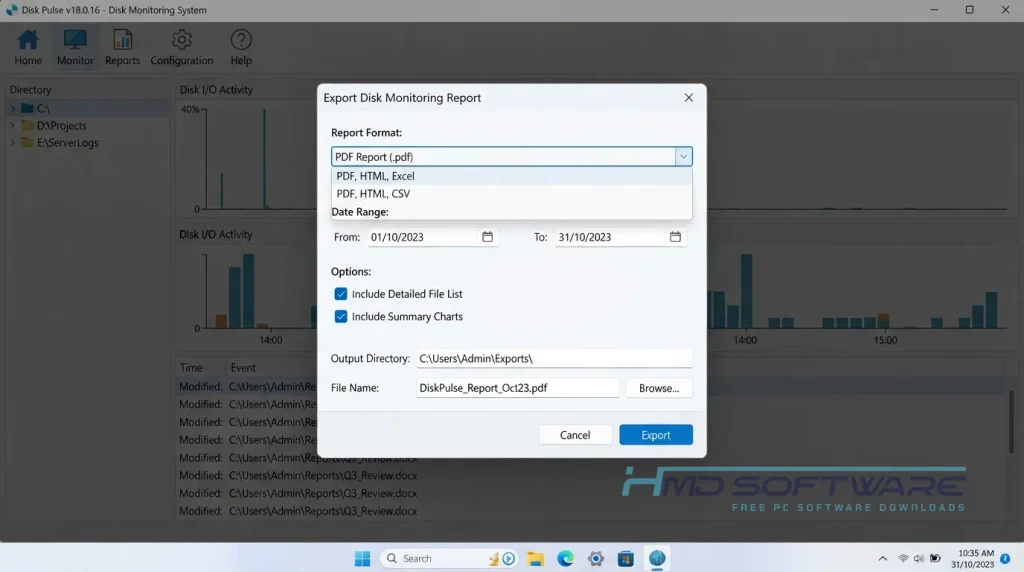The height and width of the screenshot is (572, 1024).
Task: Click the Event column header
Action: (x=243, y=368)
